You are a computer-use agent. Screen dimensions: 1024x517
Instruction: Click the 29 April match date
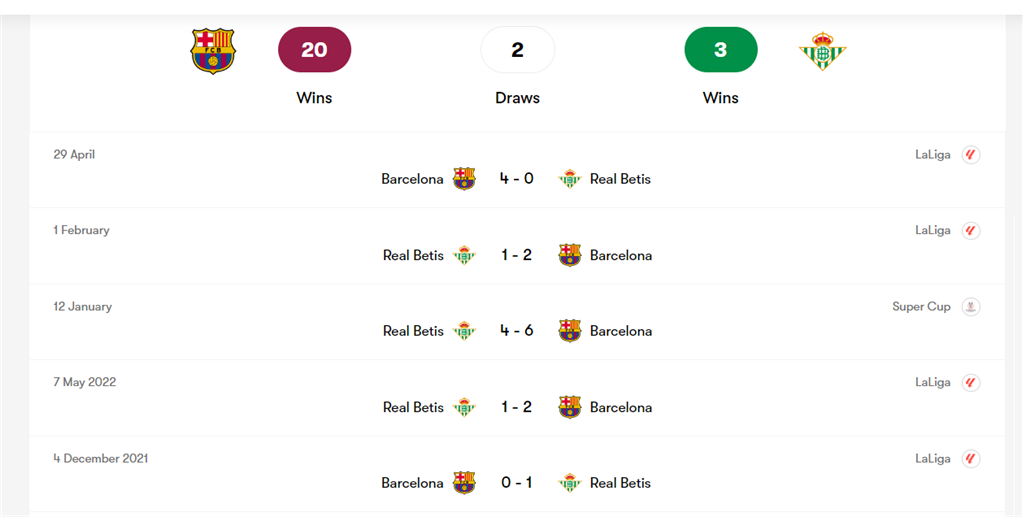(x=74, y=155)
